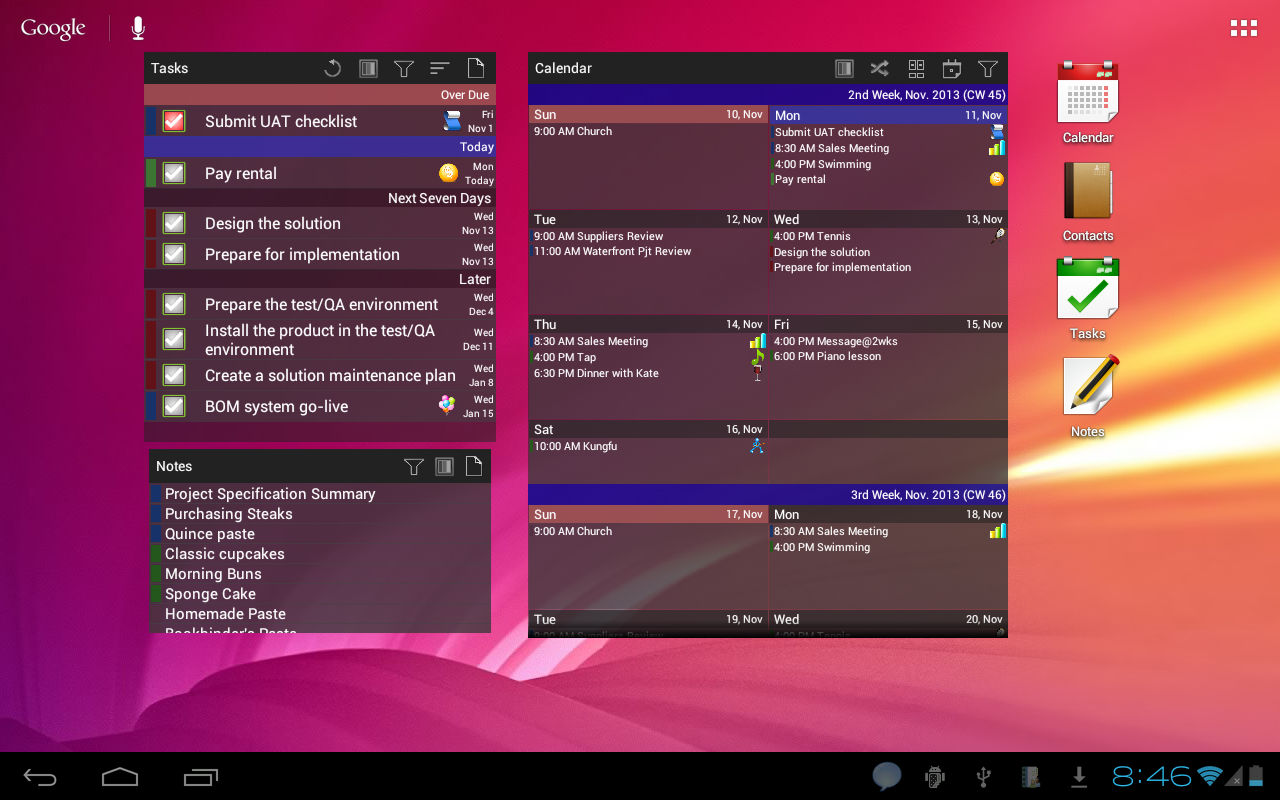Select the 3rd Week, Nov. 2013 header

768,495
